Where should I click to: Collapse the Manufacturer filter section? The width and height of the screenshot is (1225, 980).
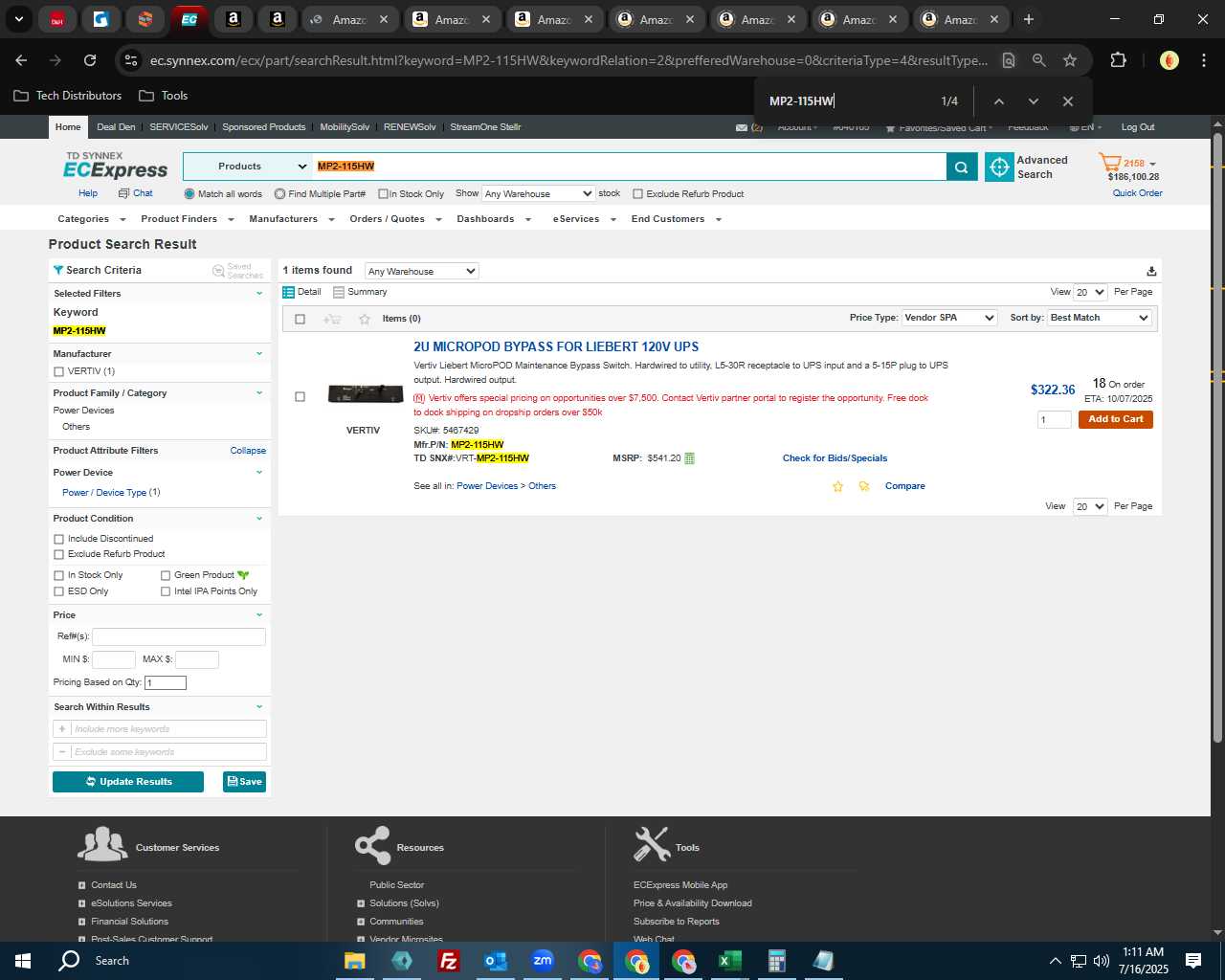258,354
